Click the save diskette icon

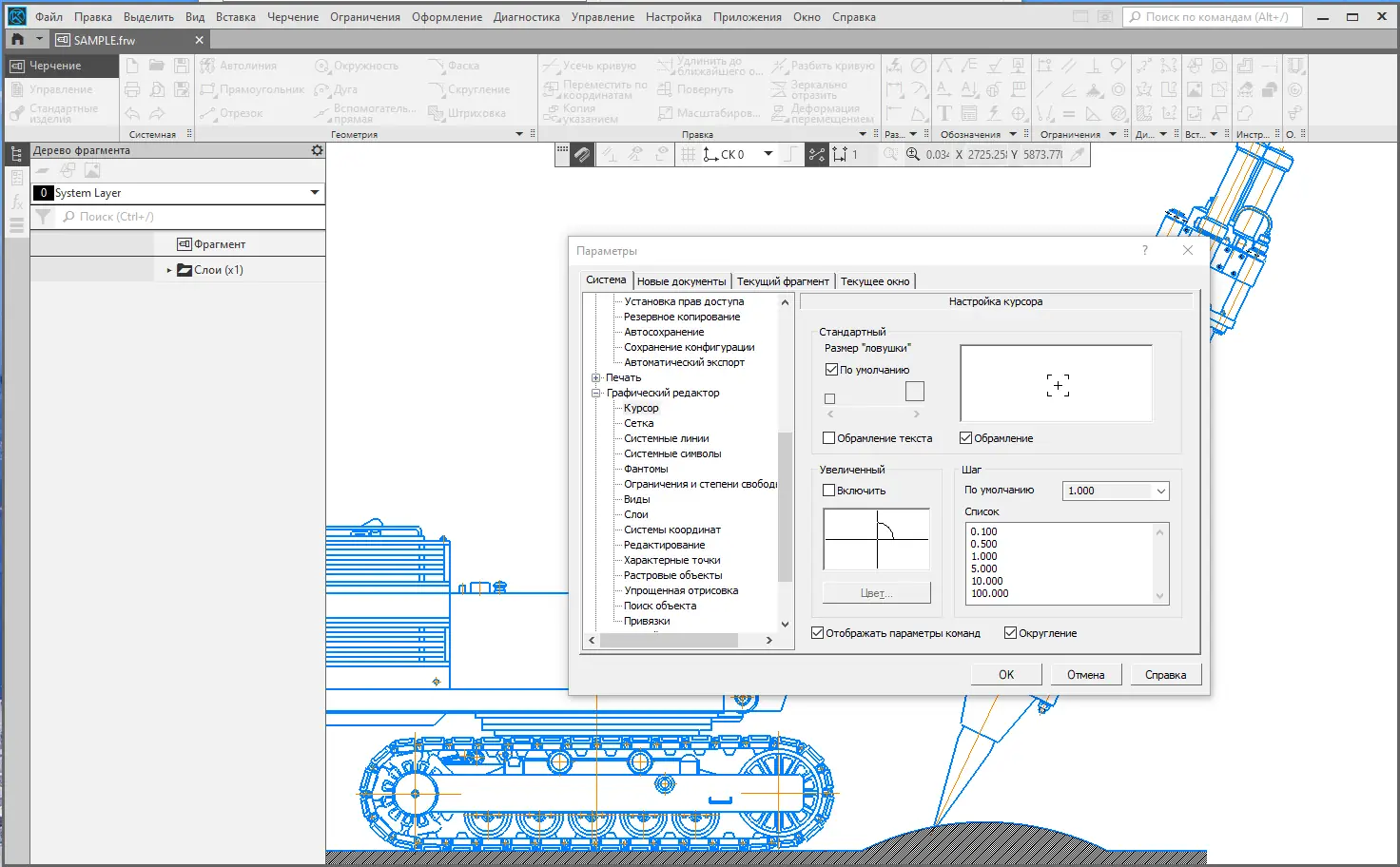point(182,66)
